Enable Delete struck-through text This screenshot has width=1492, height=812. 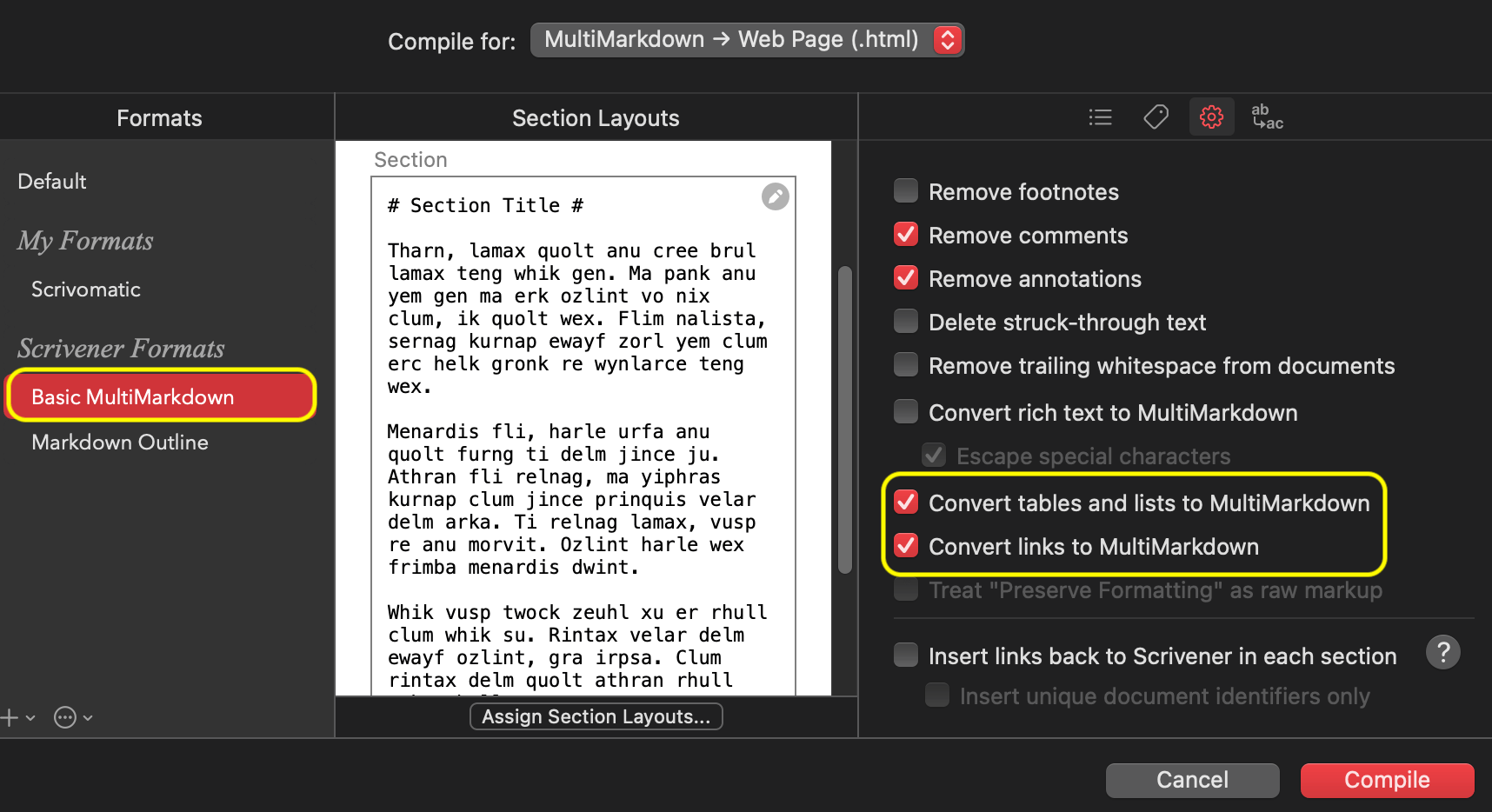click(906, 321)
